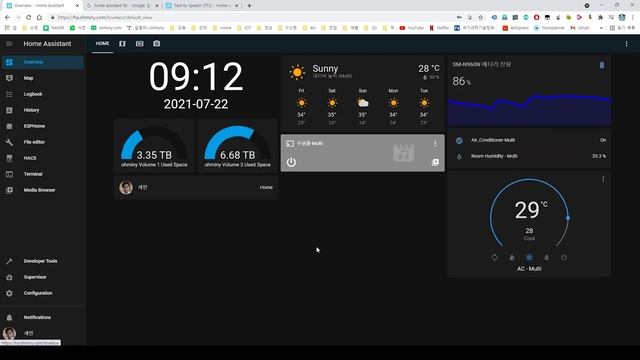
Task: Click the phone battery icon
Action: pyautogui.click(x=602, y=65)
